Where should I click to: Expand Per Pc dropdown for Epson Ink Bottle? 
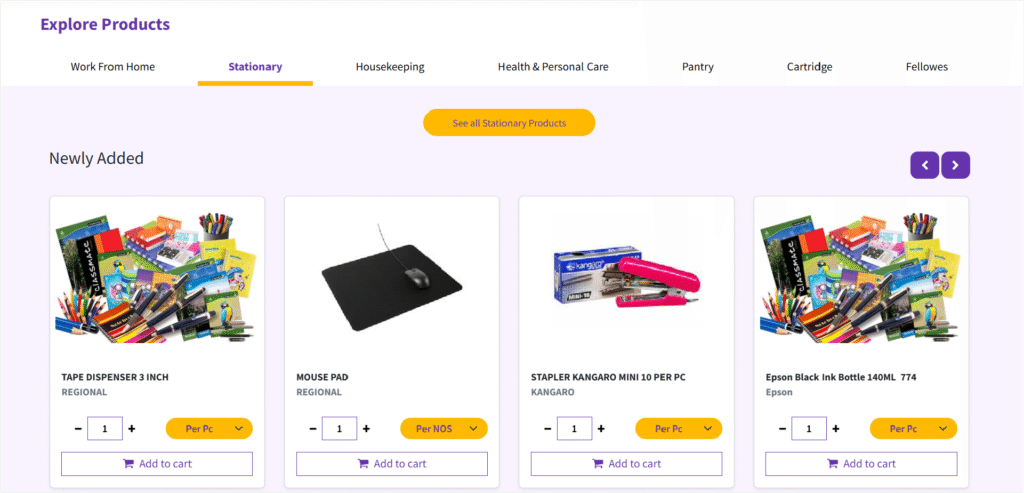913,429
